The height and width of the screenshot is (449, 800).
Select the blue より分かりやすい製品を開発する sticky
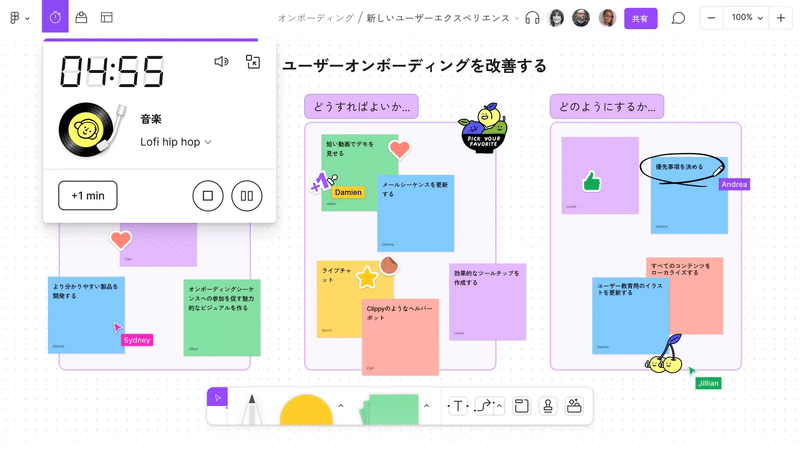pos(86,315)
